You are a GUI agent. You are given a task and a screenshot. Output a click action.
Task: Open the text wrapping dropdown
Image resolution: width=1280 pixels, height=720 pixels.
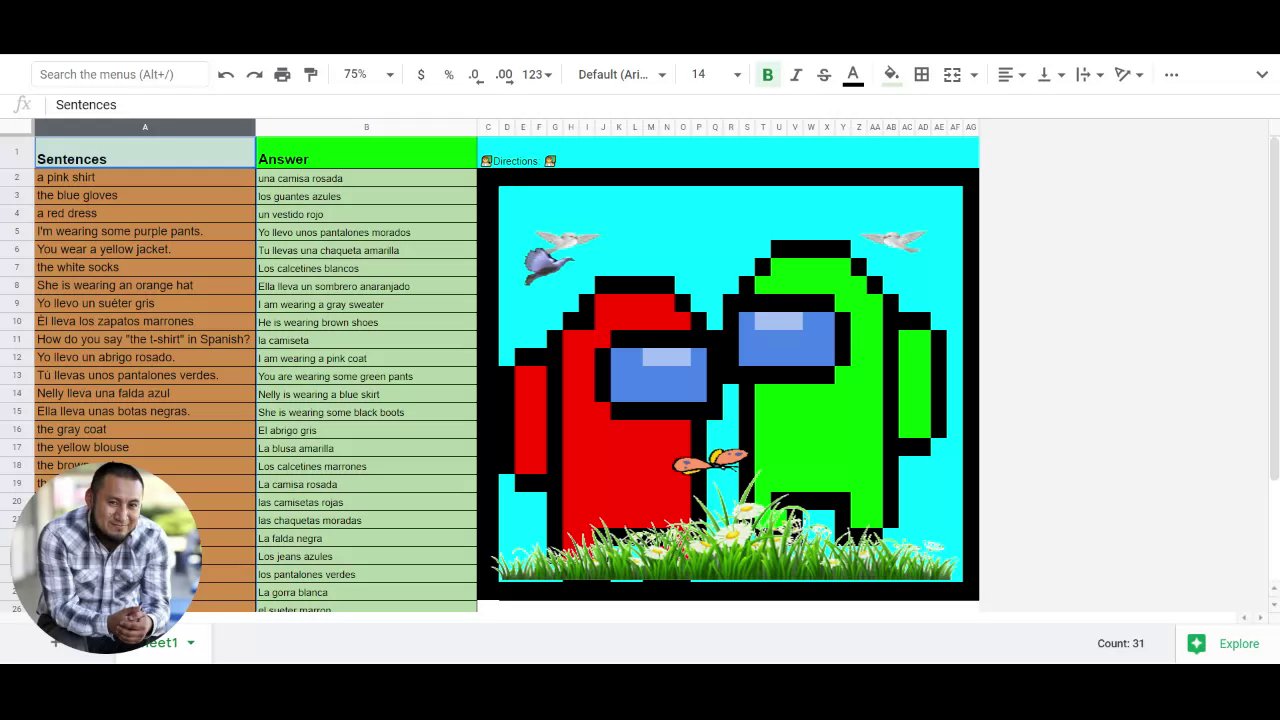[x=1089, y=75]
